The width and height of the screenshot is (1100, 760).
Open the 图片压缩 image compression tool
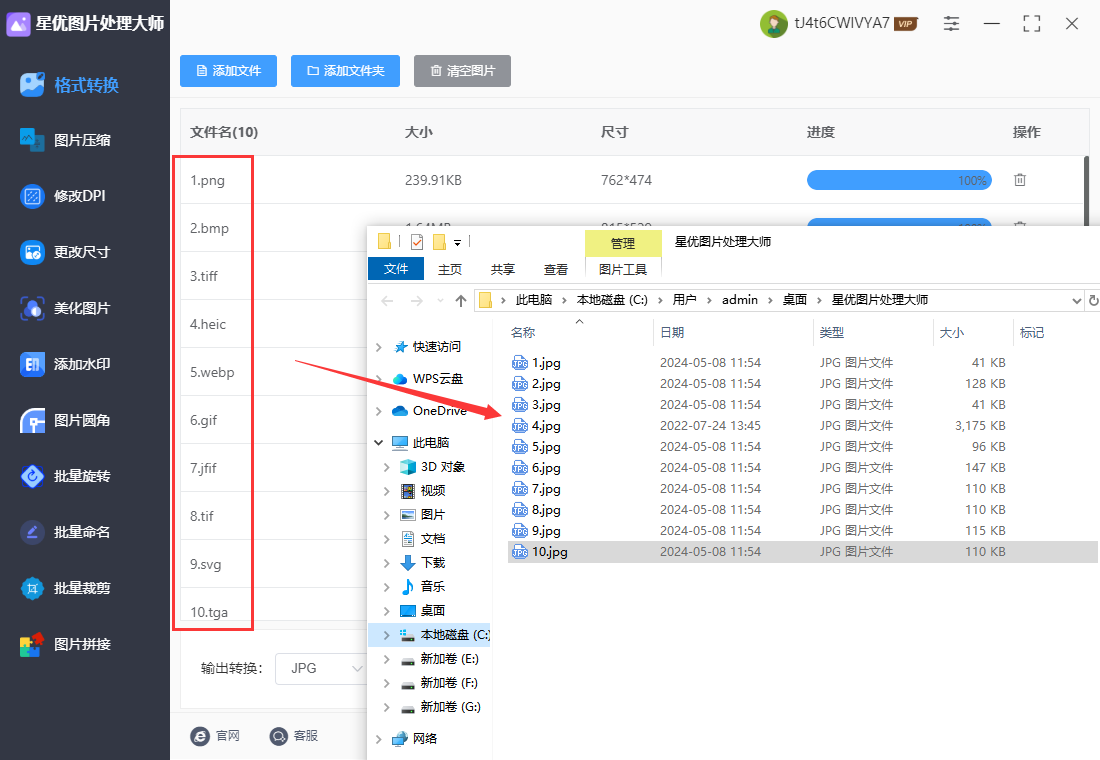(66, 140)
